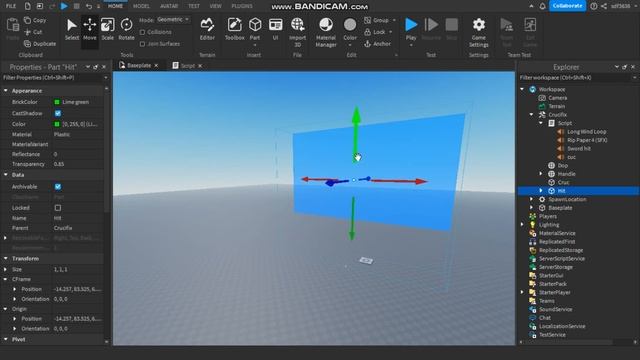Click the Lock tool
The height and width of the screenshot is (360, 640).
point(375,32)
